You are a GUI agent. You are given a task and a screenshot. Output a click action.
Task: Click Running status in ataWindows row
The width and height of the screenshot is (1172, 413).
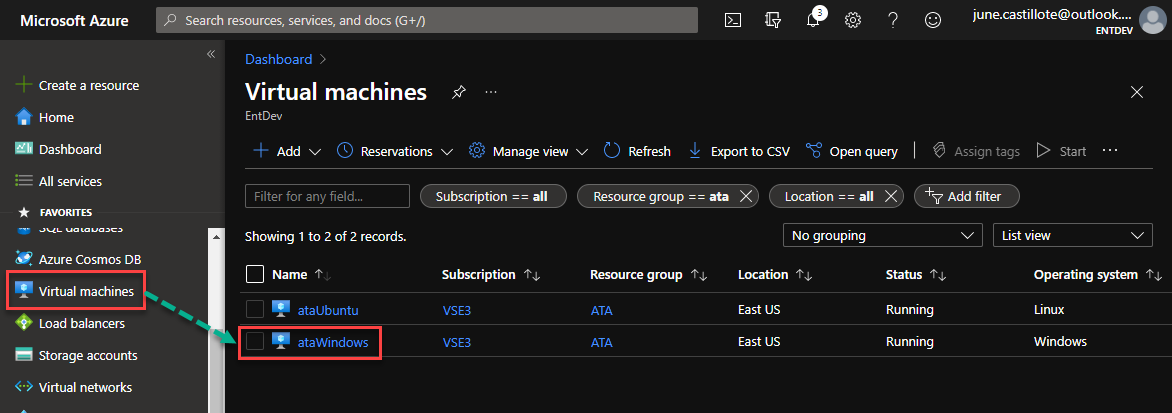[x=910, y=343]
